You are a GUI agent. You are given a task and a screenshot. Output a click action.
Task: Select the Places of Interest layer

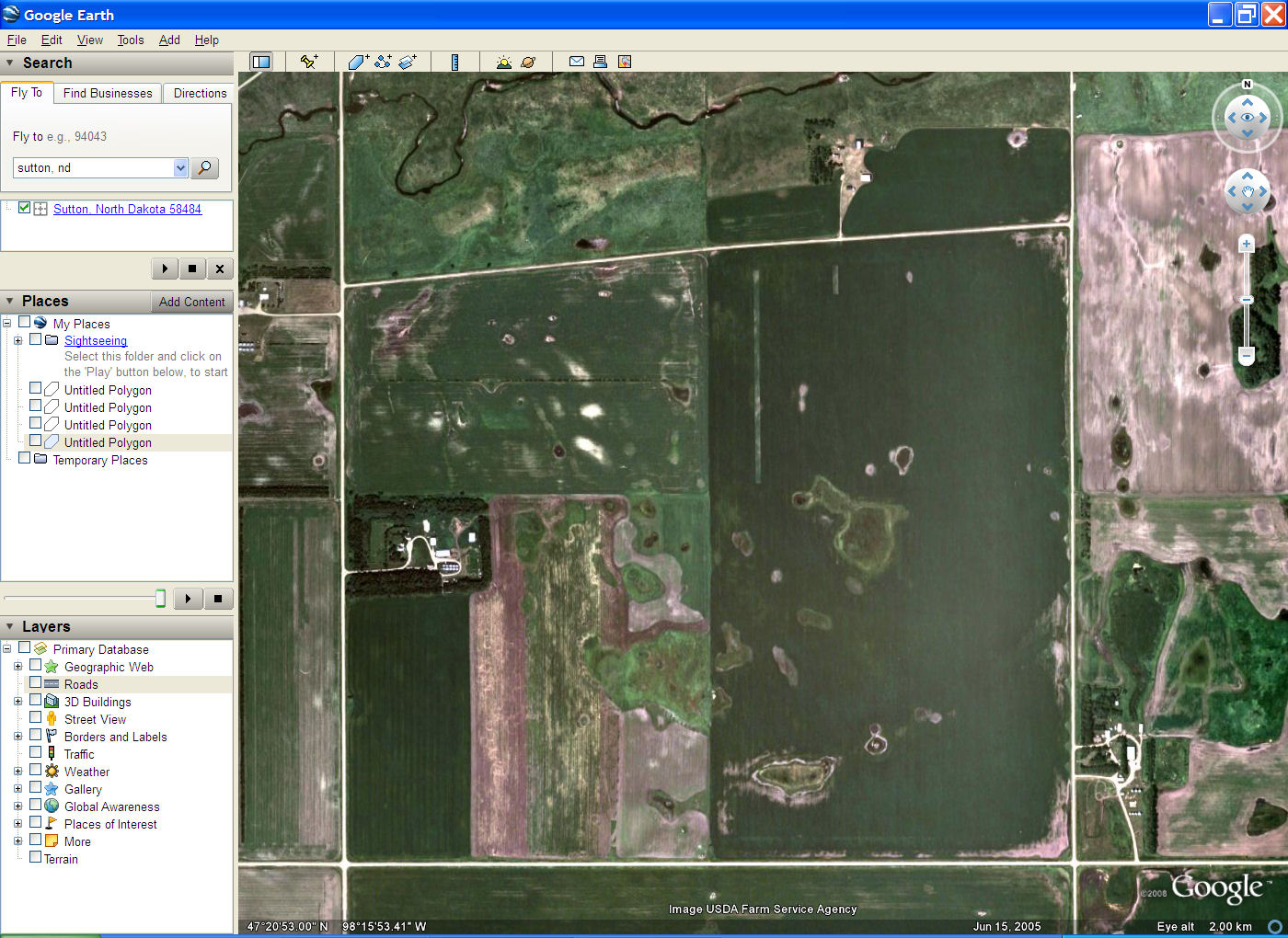click(x=110, y=824)
